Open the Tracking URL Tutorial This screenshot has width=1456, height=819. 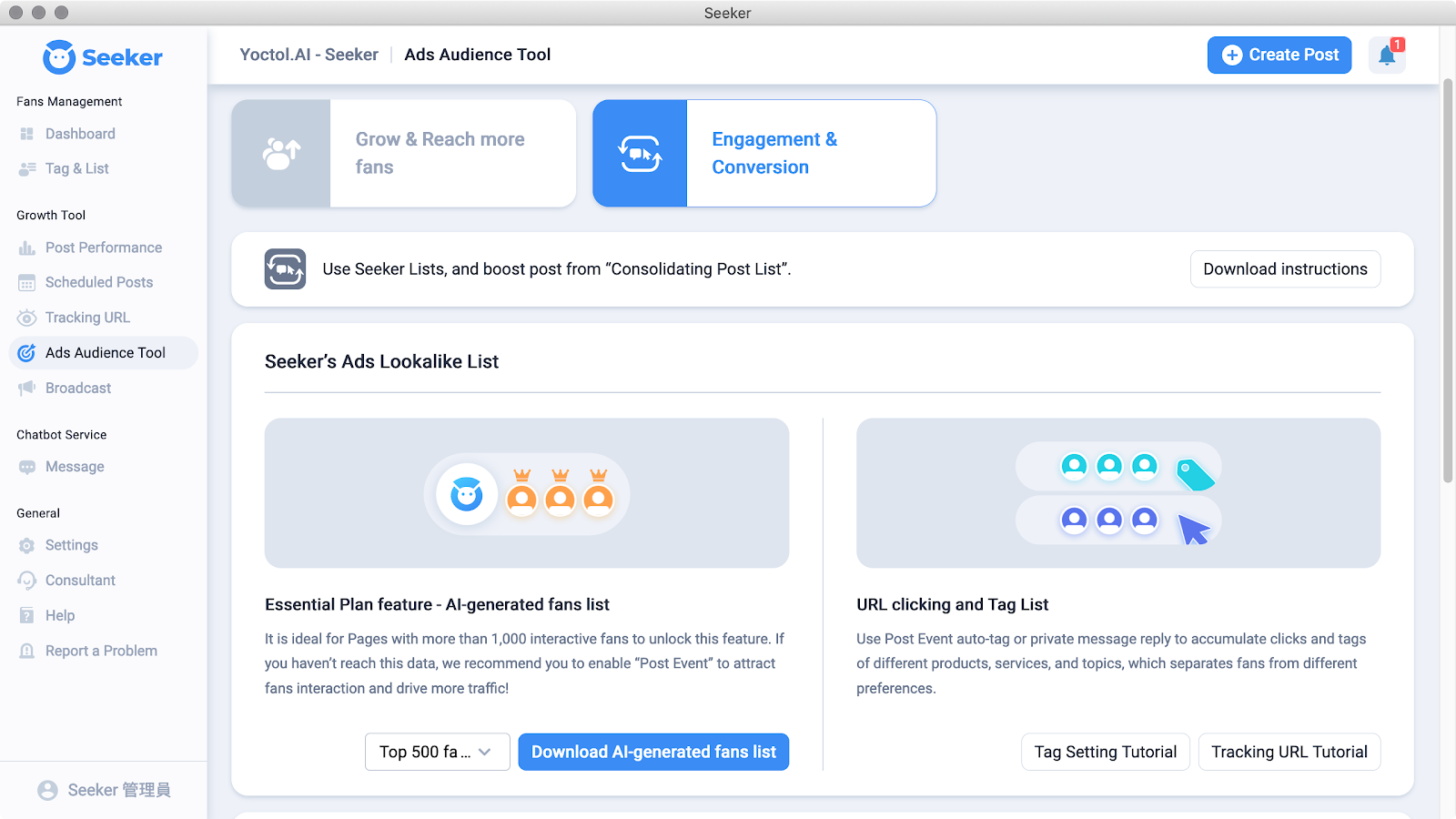click(x=1289, y=752)
